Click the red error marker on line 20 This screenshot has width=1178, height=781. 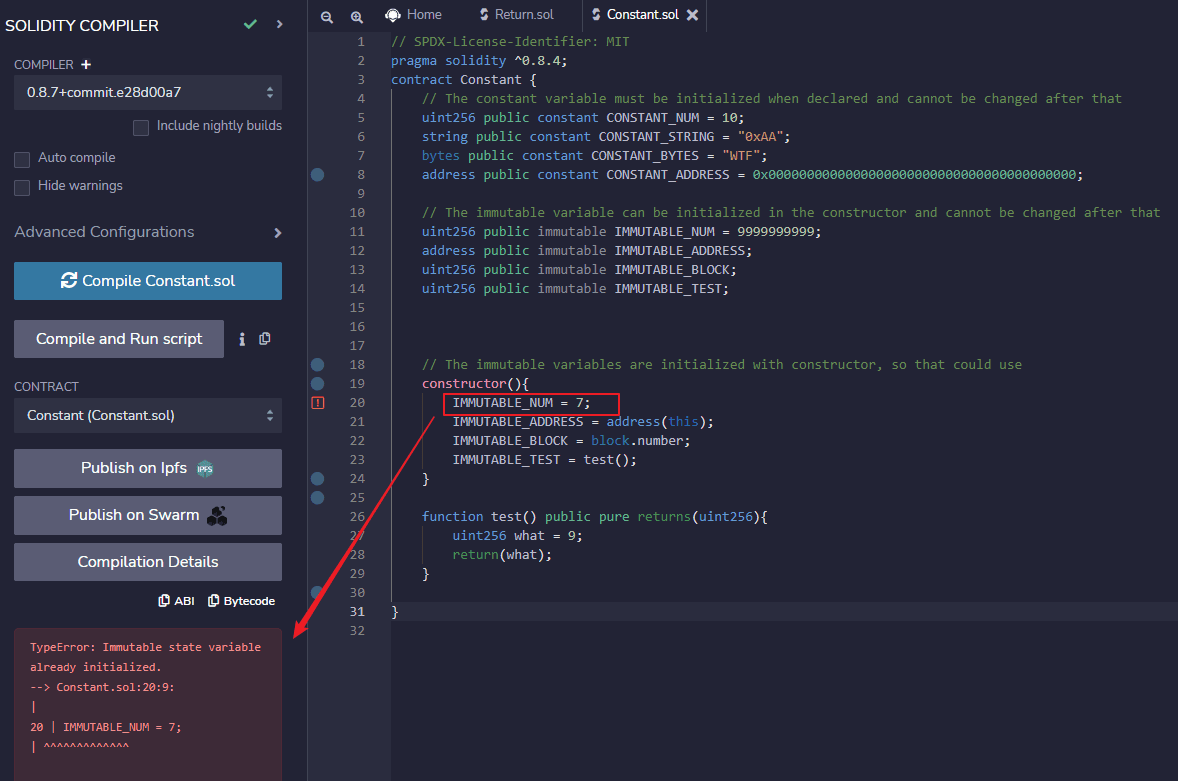[x=318, y=403]
